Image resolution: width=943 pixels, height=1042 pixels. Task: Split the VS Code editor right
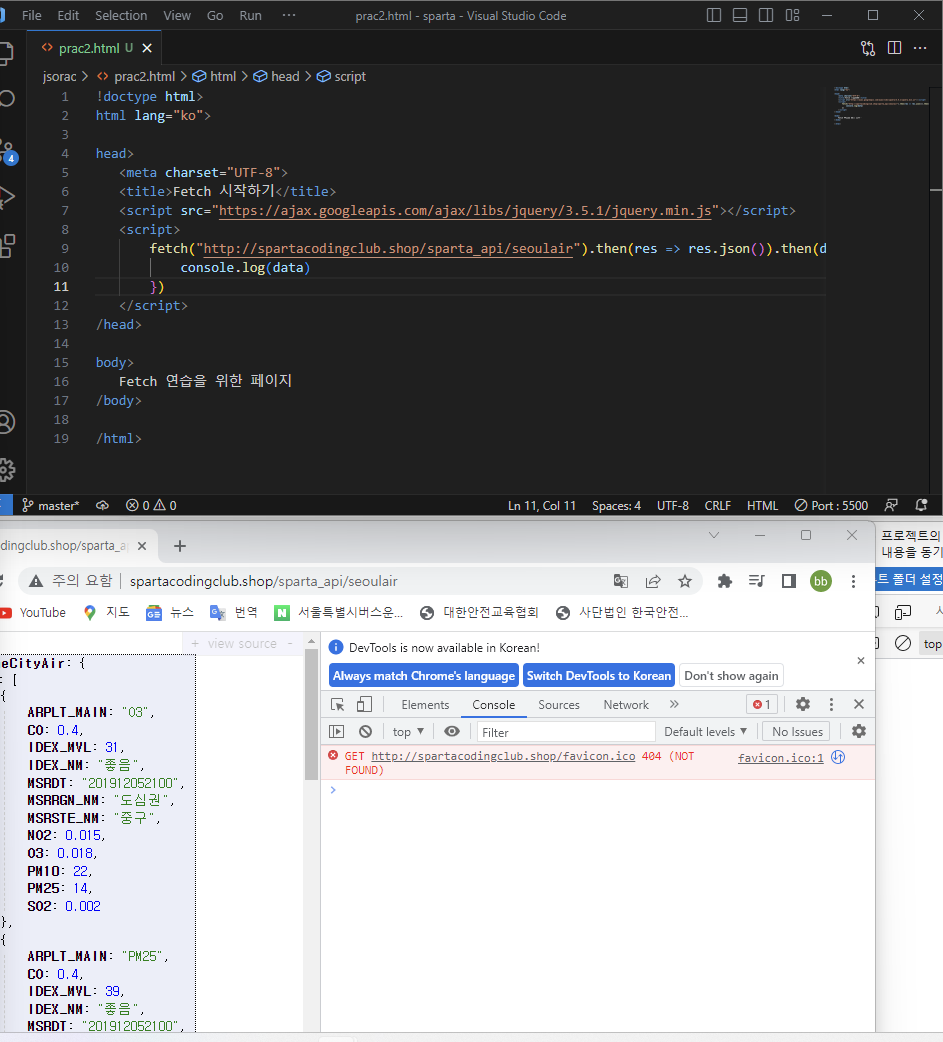(894, 48)
